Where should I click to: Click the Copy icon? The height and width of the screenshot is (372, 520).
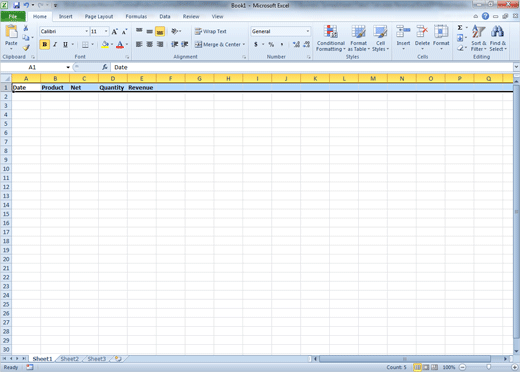(x=26, y=38)
